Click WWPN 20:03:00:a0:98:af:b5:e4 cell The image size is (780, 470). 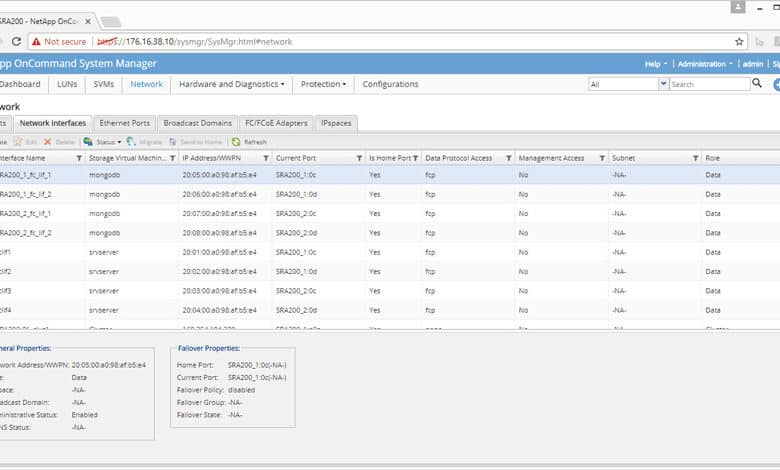coord(219,291)
